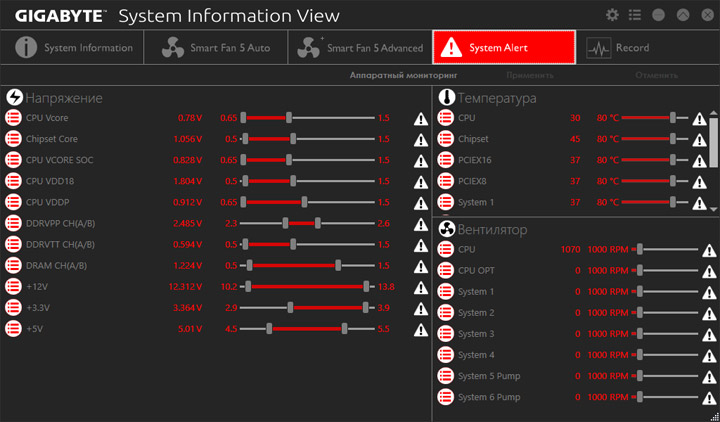
Task: Click the upper limit handle of DRAM CH(A/B) slider
Action: (x=338, y=266)
